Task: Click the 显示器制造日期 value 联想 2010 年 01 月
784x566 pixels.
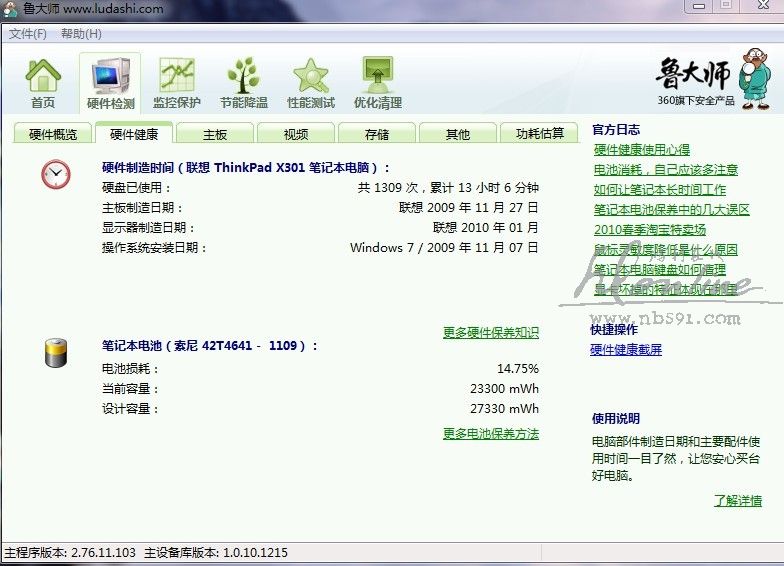Action: click(486, 228)
